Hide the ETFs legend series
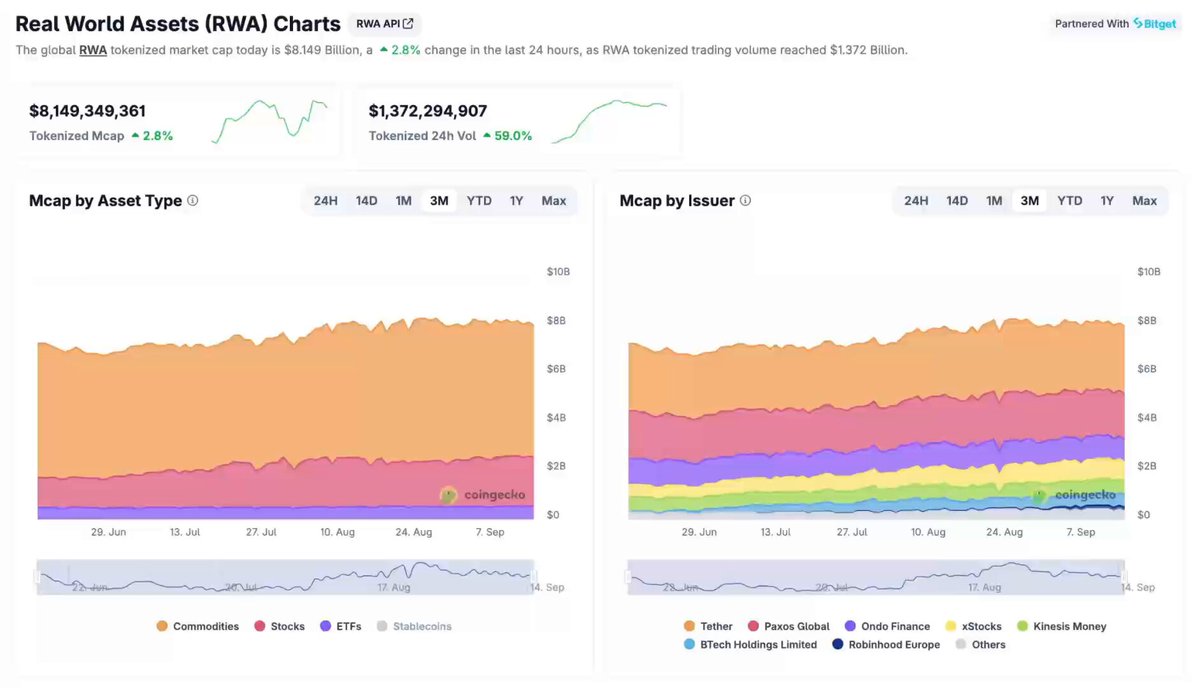Image resolution: width=1200 pixels, height=688 pixels. [341, 627]
